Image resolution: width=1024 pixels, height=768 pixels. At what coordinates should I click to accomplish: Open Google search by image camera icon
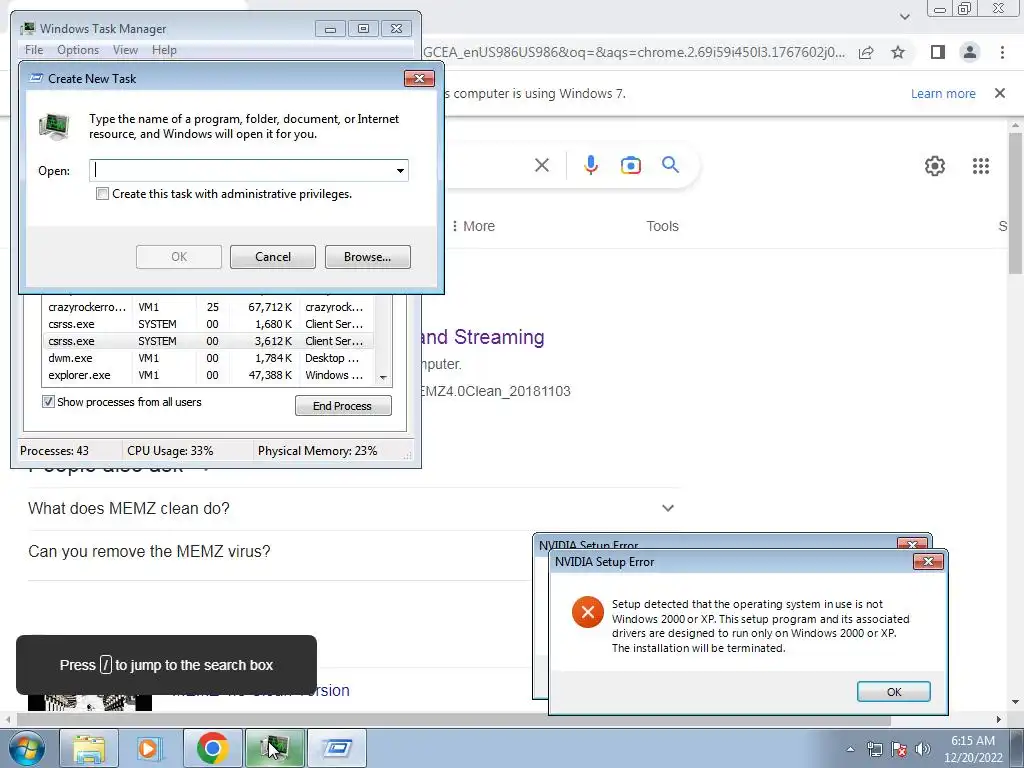[631, 165]
